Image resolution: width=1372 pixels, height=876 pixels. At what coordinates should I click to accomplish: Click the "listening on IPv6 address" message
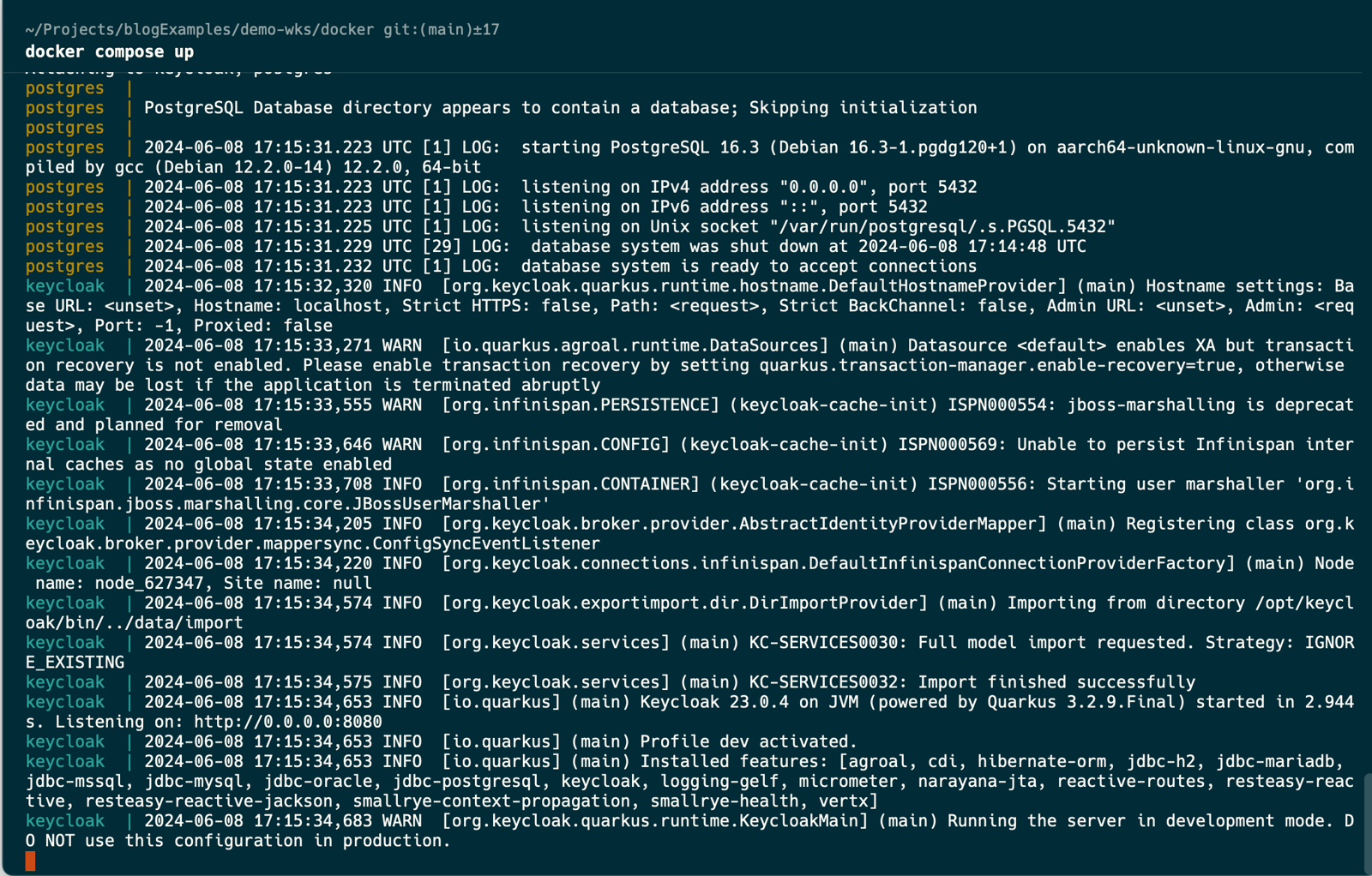(x=645, y=207)
